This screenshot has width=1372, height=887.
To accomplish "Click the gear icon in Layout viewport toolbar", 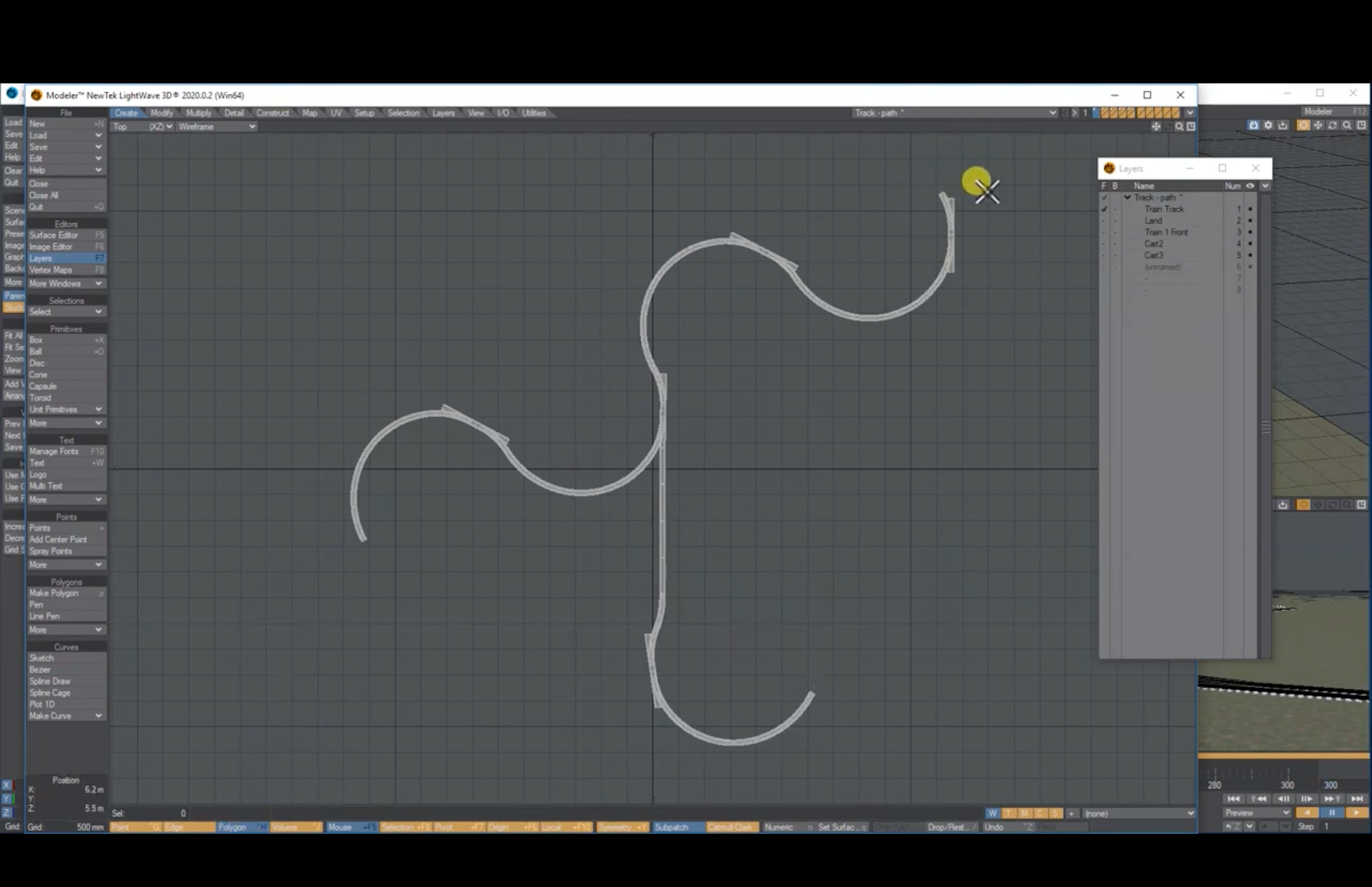I will click(x=1268, y=125).
